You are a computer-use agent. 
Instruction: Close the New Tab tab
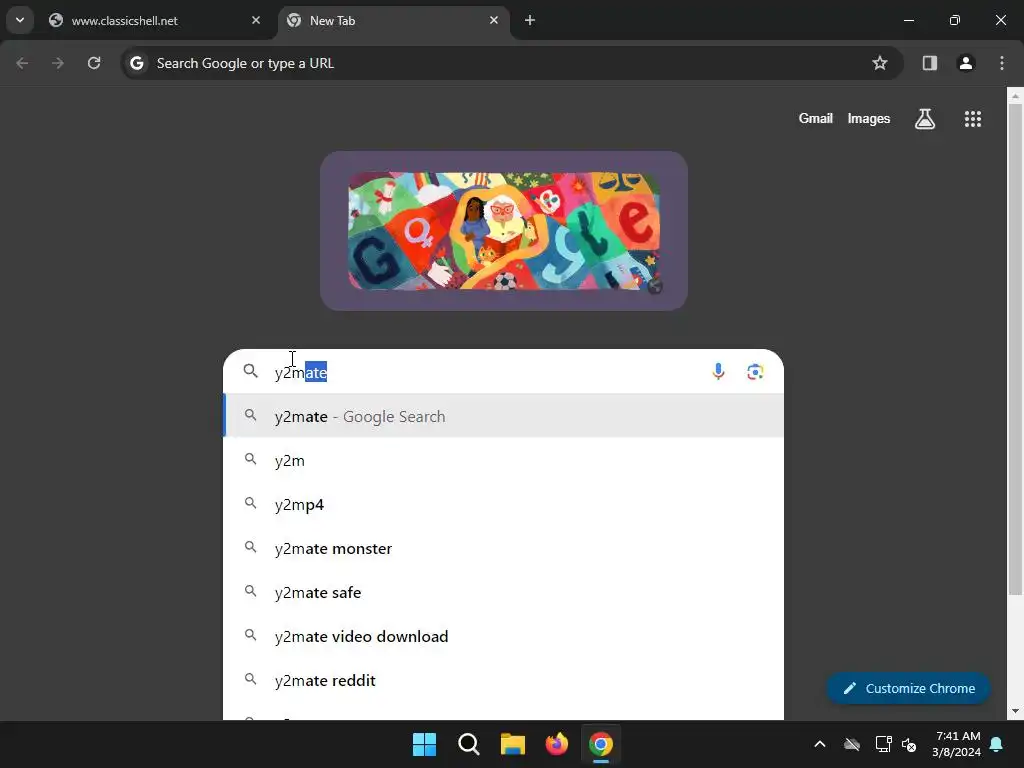(494, 20)
